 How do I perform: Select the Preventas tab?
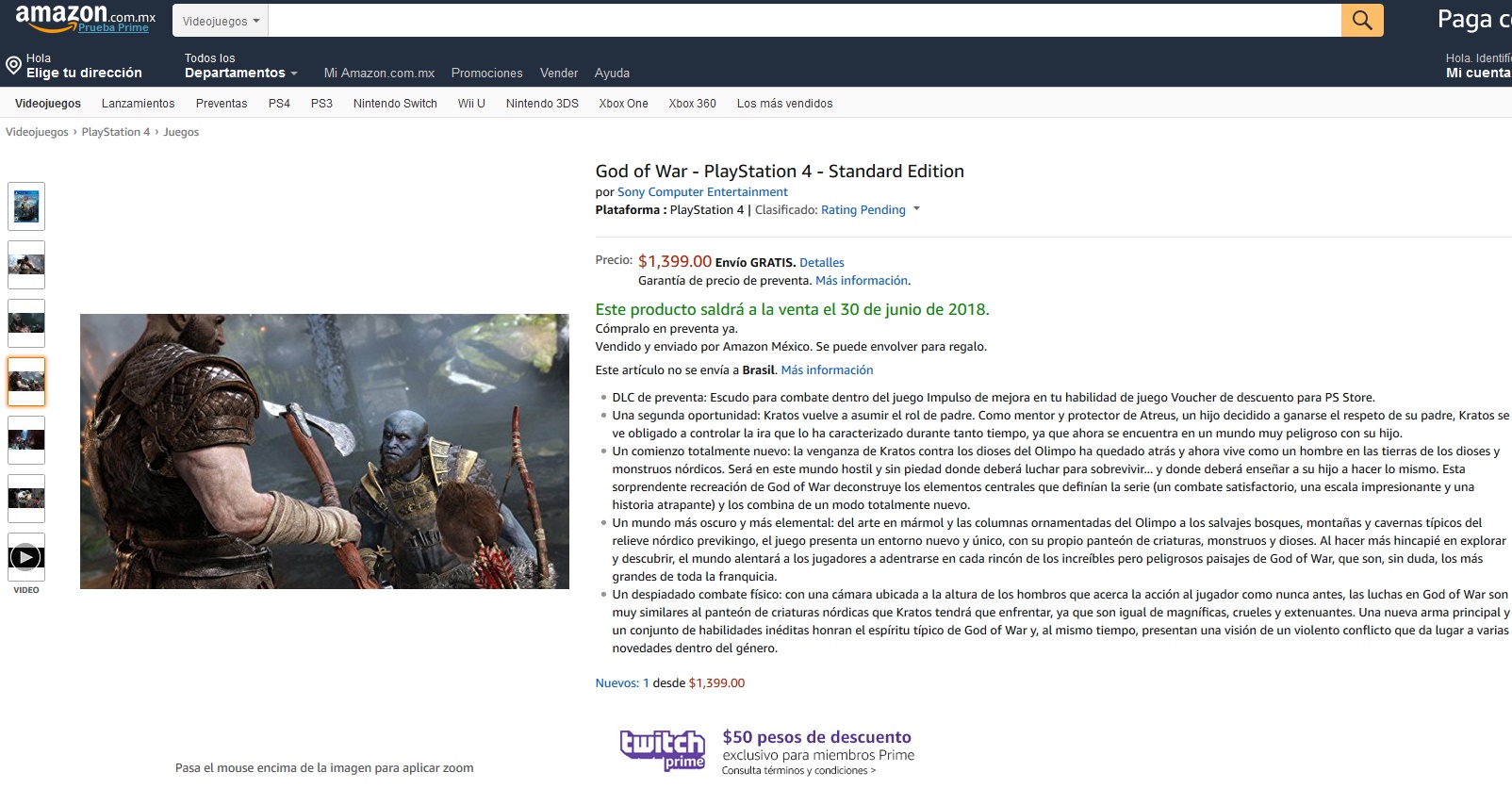coord(222,104)
